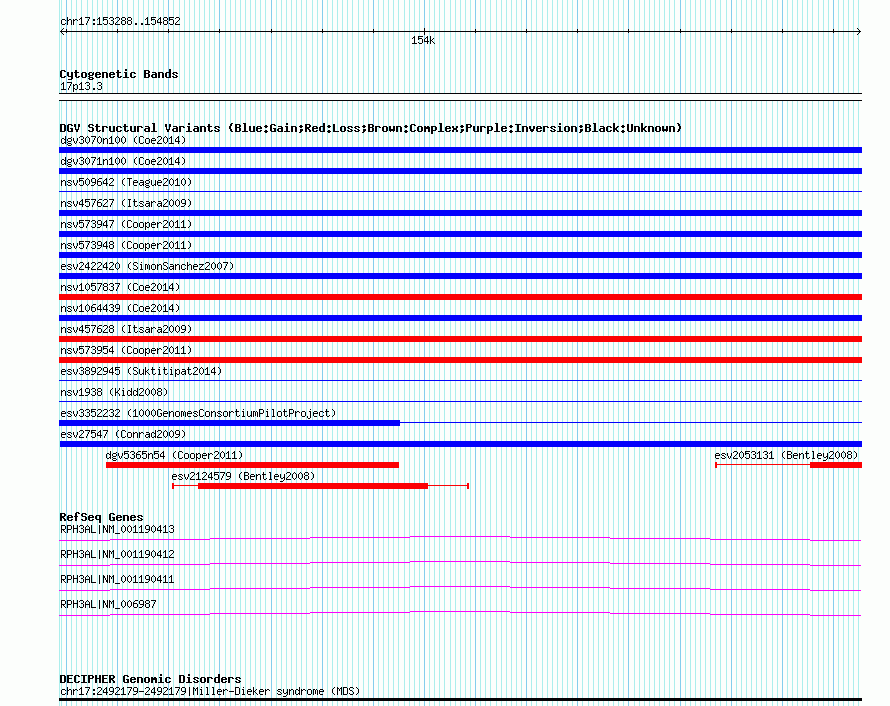The height and width of the screenshot is (706, 890).
Task: Open transcript RPH3AL|NM_001190411
Action: click(x=117, y=579)
